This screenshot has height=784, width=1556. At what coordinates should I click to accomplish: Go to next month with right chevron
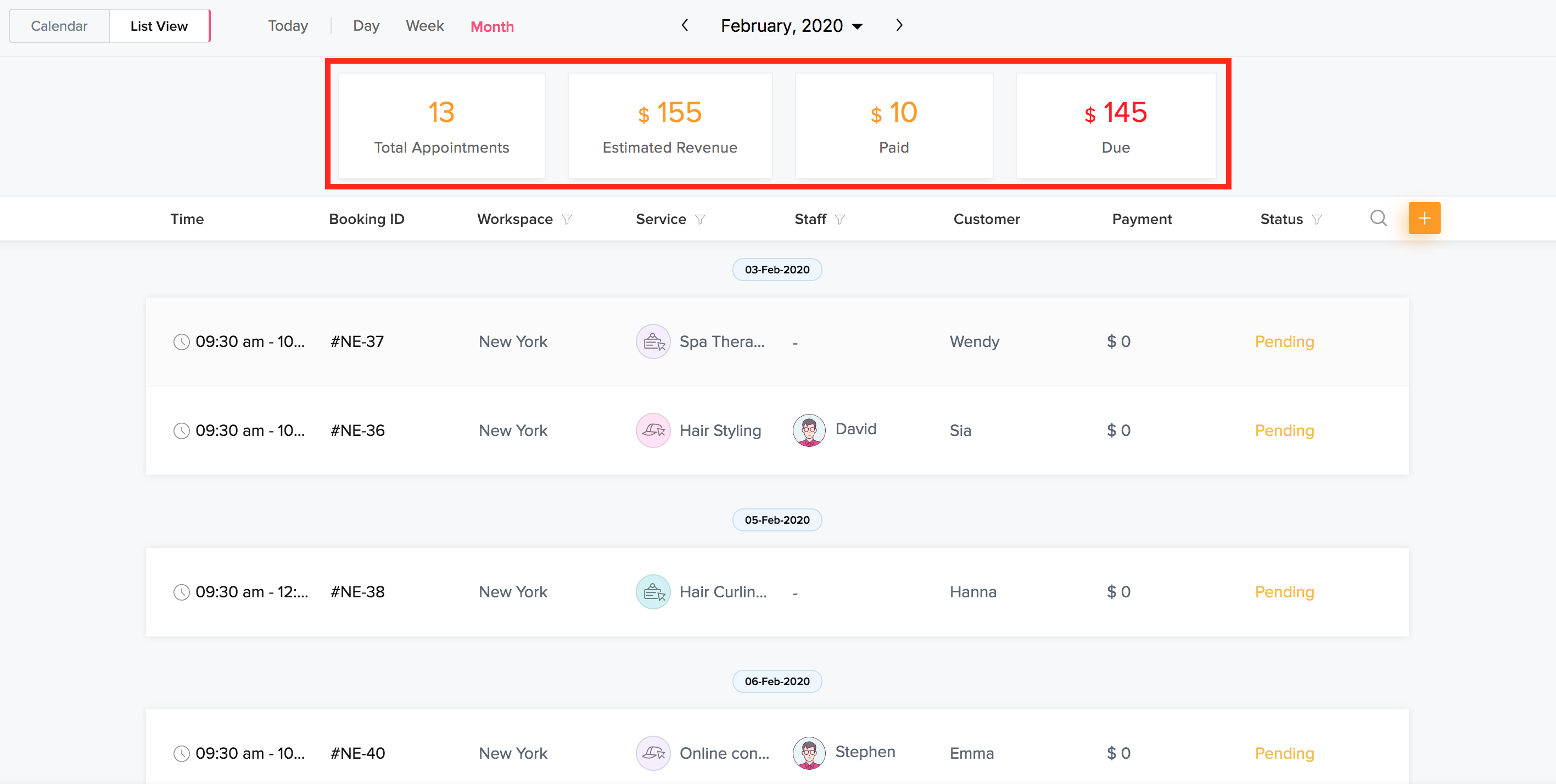pyautogui.click(x=899, y=25)
